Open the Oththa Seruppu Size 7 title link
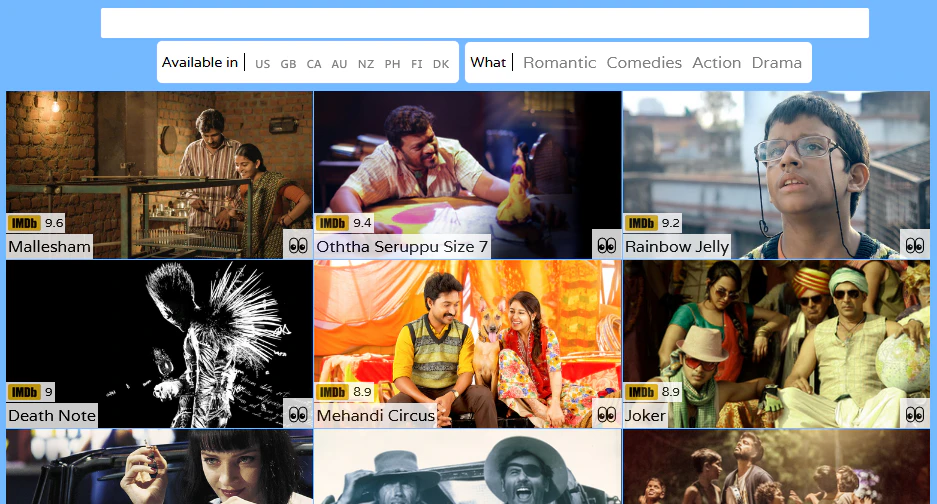This screenshot has width=937, height=504. (x=402, y=246)
